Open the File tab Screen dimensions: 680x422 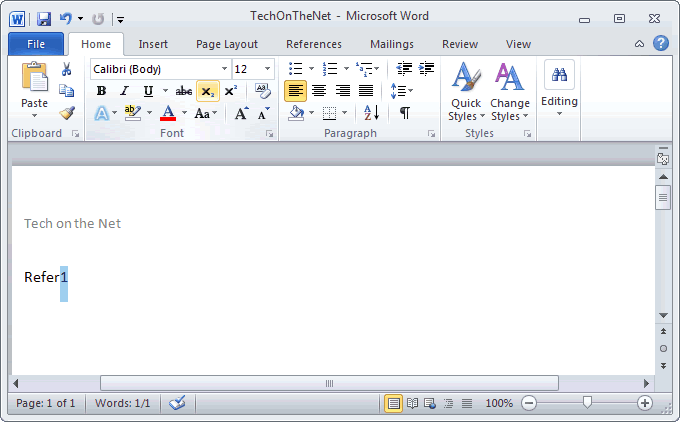[x=36, y=44]
